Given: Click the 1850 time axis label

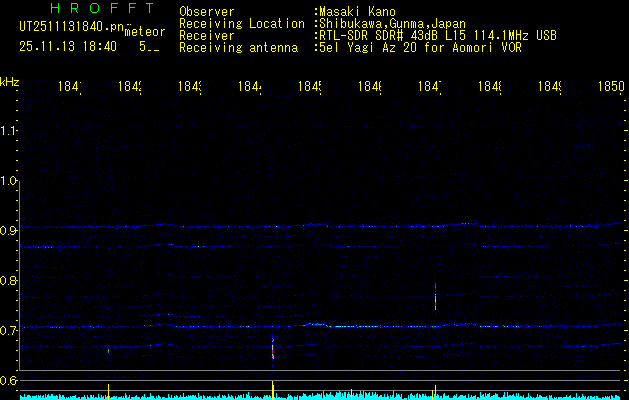Looking at the screenshot, I should pyautogui.click(x=612, y=88).
